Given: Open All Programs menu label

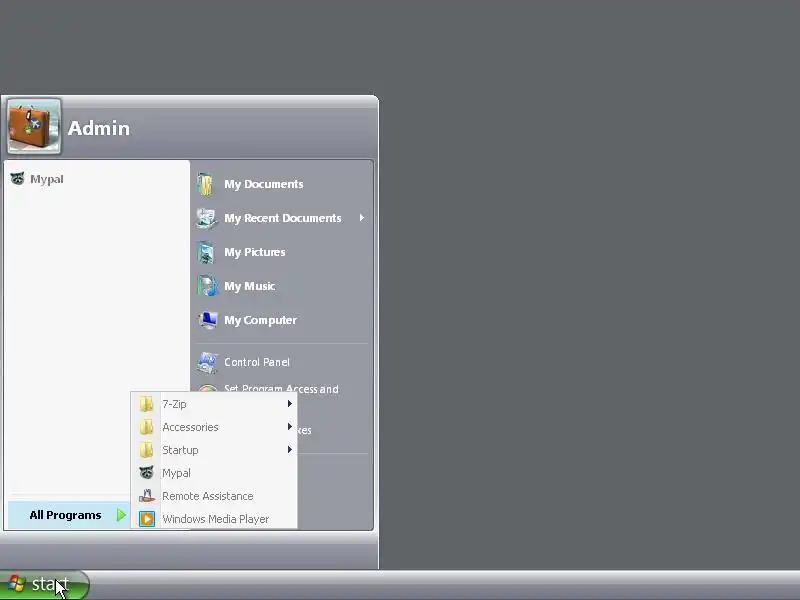Looking at the screenshot, I should click(x=65, y=515).
